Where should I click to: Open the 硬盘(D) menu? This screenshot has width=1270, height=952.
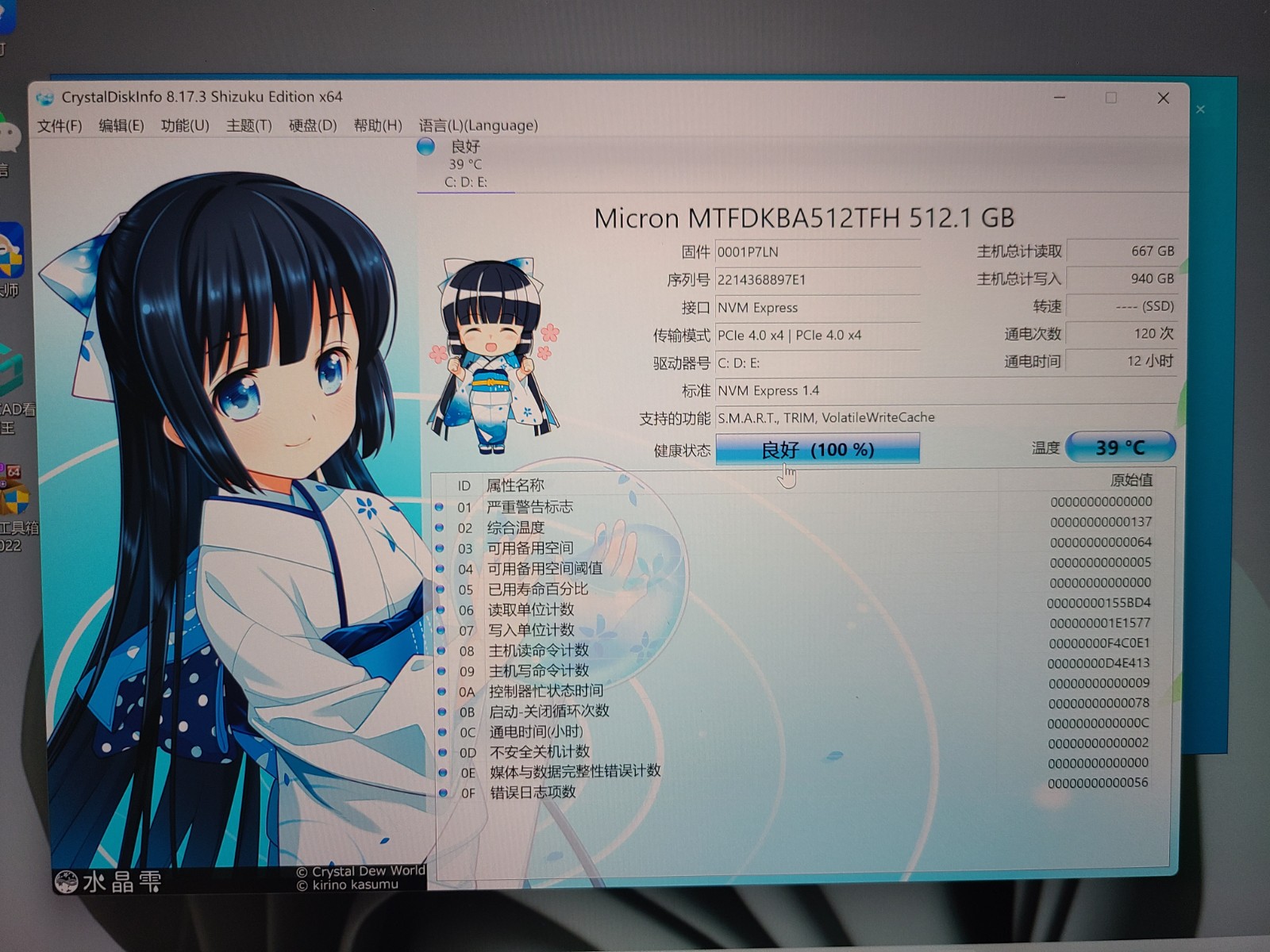[312, 125]
